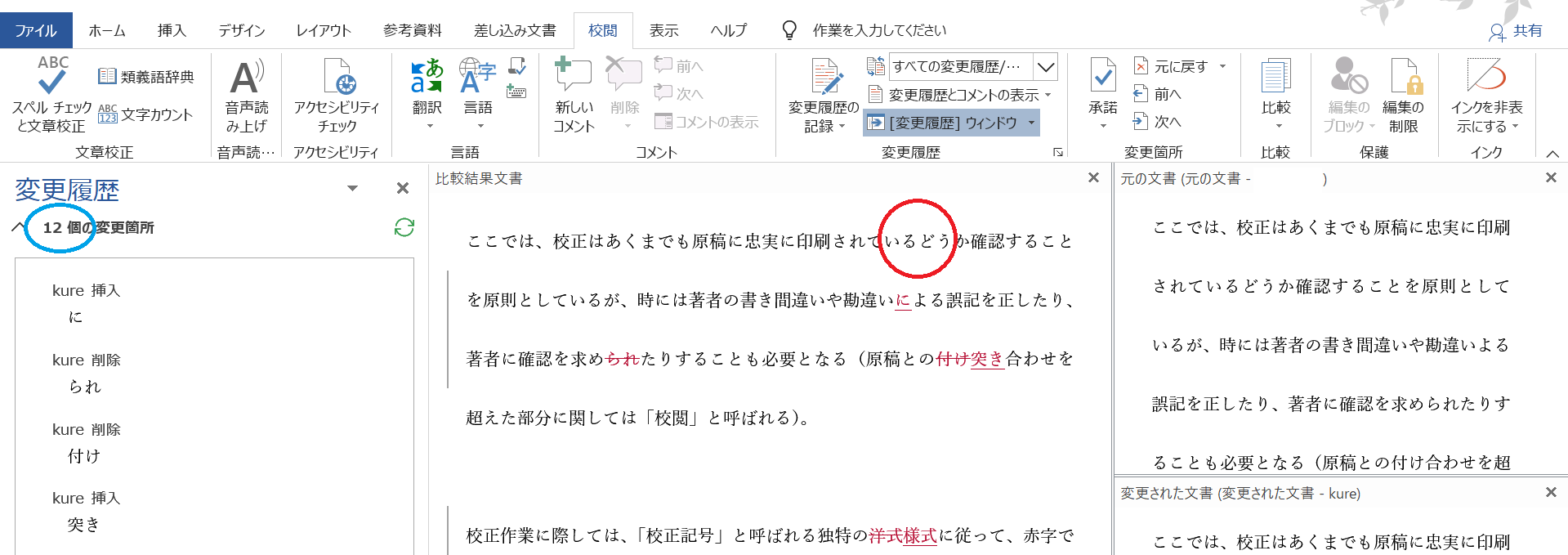Image resolution: width=1568 pixels, height=555 pixels.
Task: Close 比較結果文書 pane
Action: click(x=1094, y=177)
